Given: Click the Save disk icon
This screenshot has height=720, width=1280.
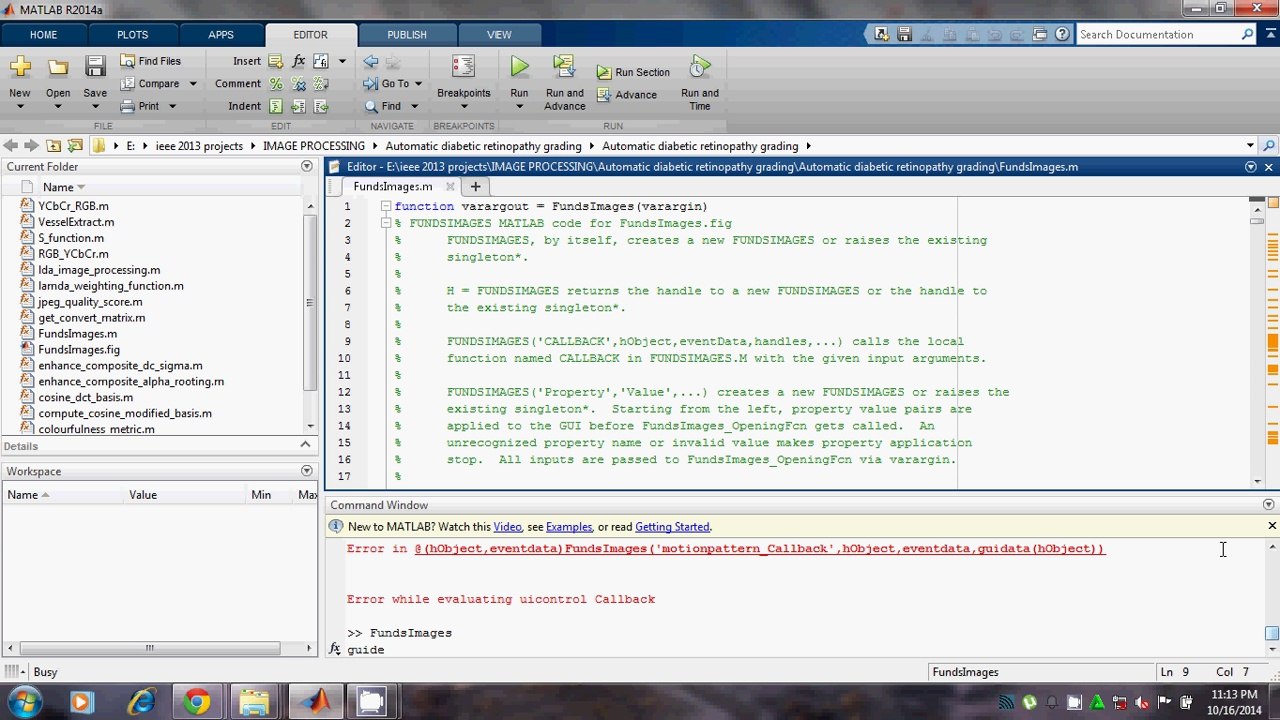Looking at the screenshot, I should coord(95,68).
